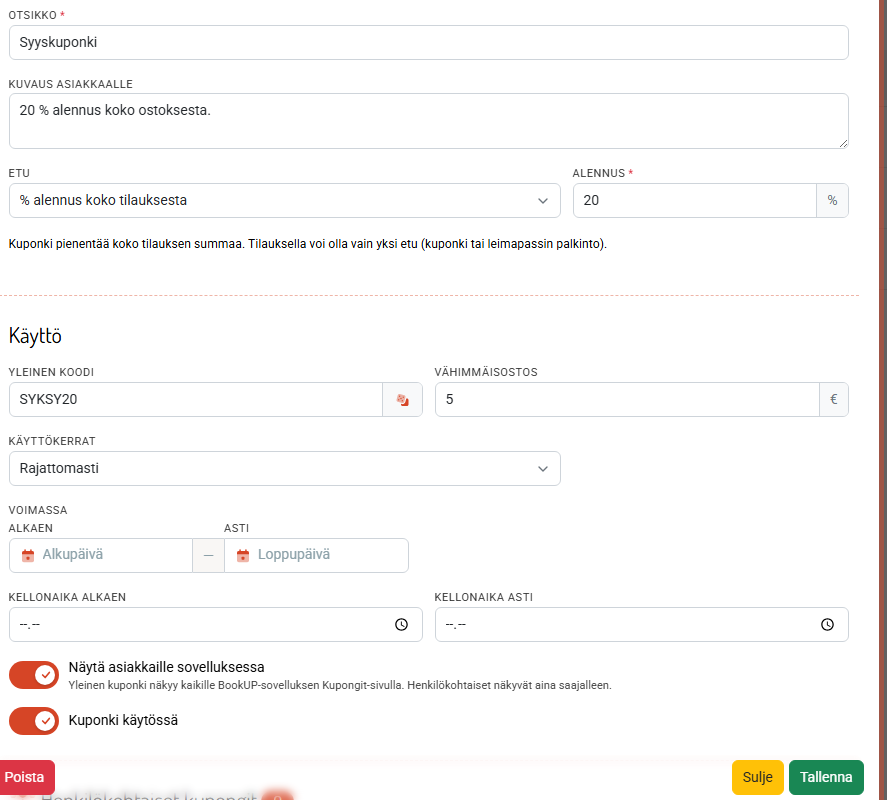Open the start date calendar icon
Screen dimensions: 887x800
[28, 556]
